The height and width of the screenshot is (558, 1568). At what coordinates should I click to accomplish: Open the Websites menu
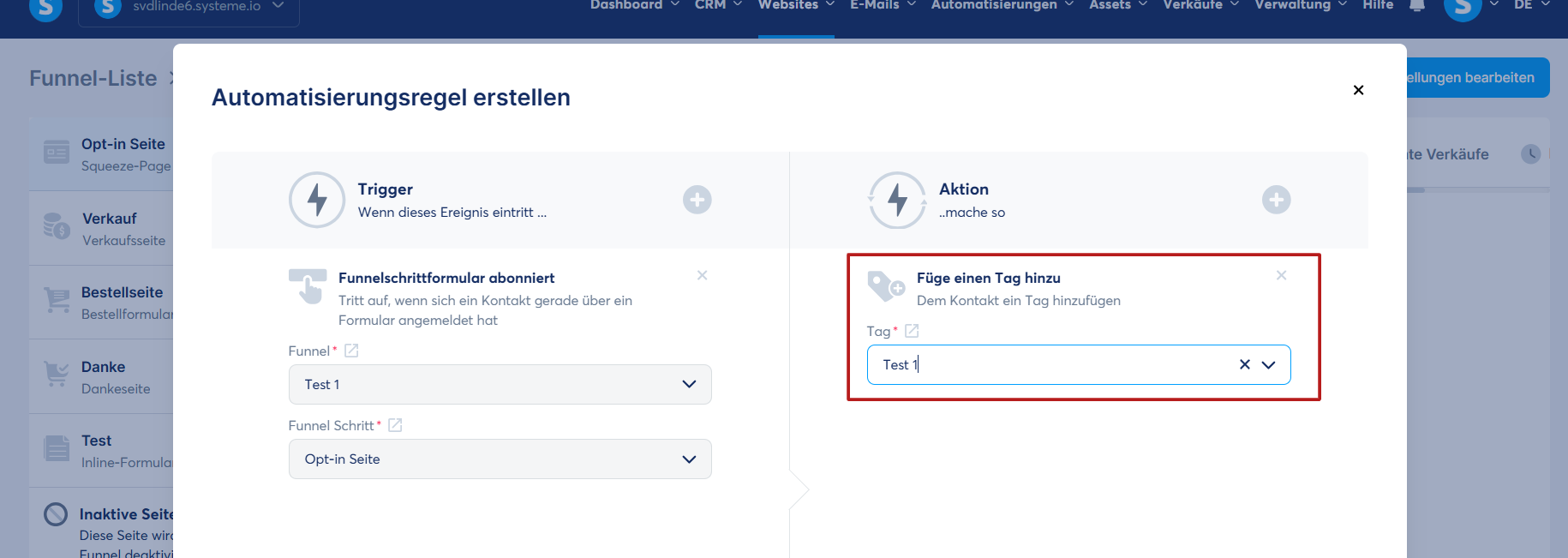(796, 5)
